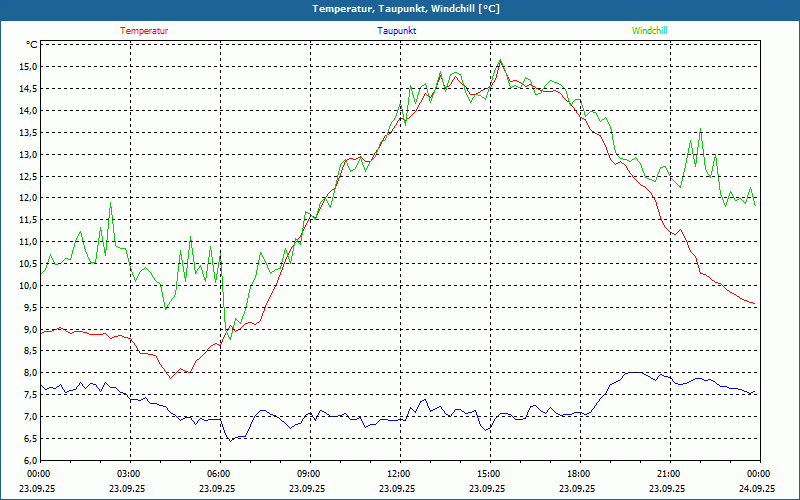This screenshot has width=800, height=500.
Task: Click the red temperature minimum before 06:00
Action: point(171,378)
